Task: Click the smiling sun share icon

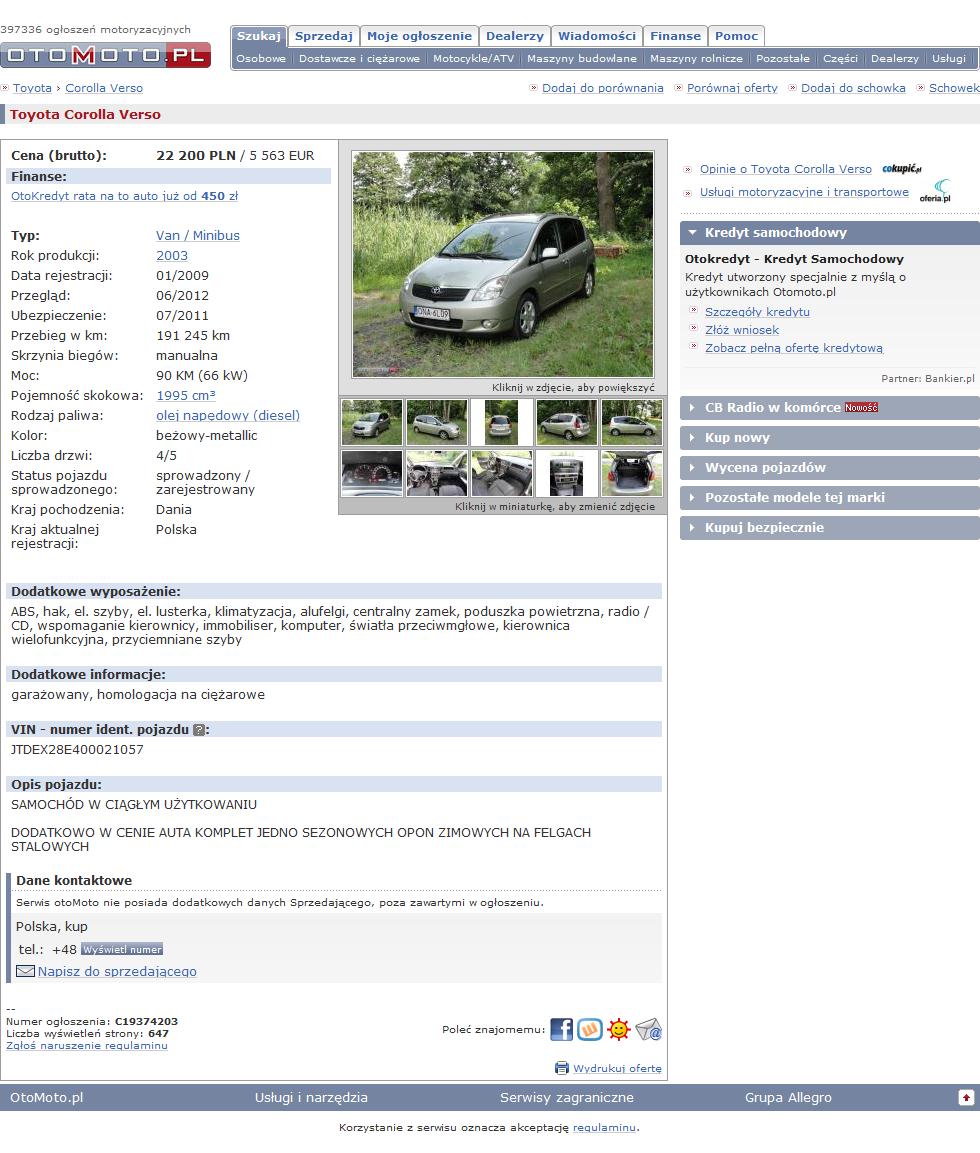Action: [619, 1029]
